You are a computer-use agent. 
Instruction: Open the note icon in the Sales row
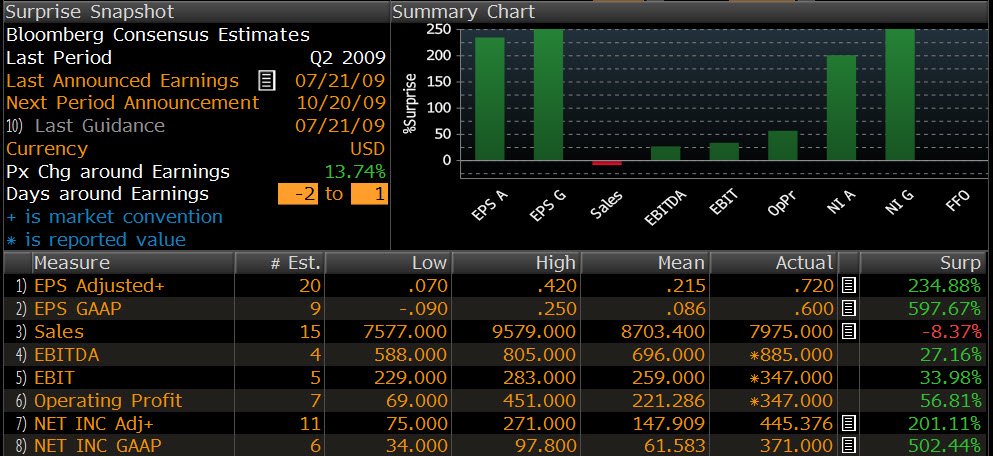coord(849,331)
